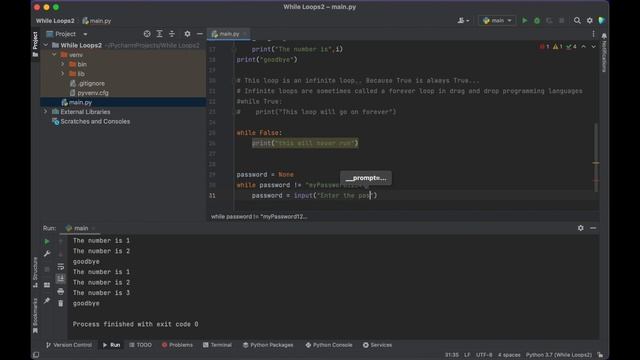The height and width of the screenshot is (360, 640).
Task: Open Run panel settings gear
Action: (580, 228)
